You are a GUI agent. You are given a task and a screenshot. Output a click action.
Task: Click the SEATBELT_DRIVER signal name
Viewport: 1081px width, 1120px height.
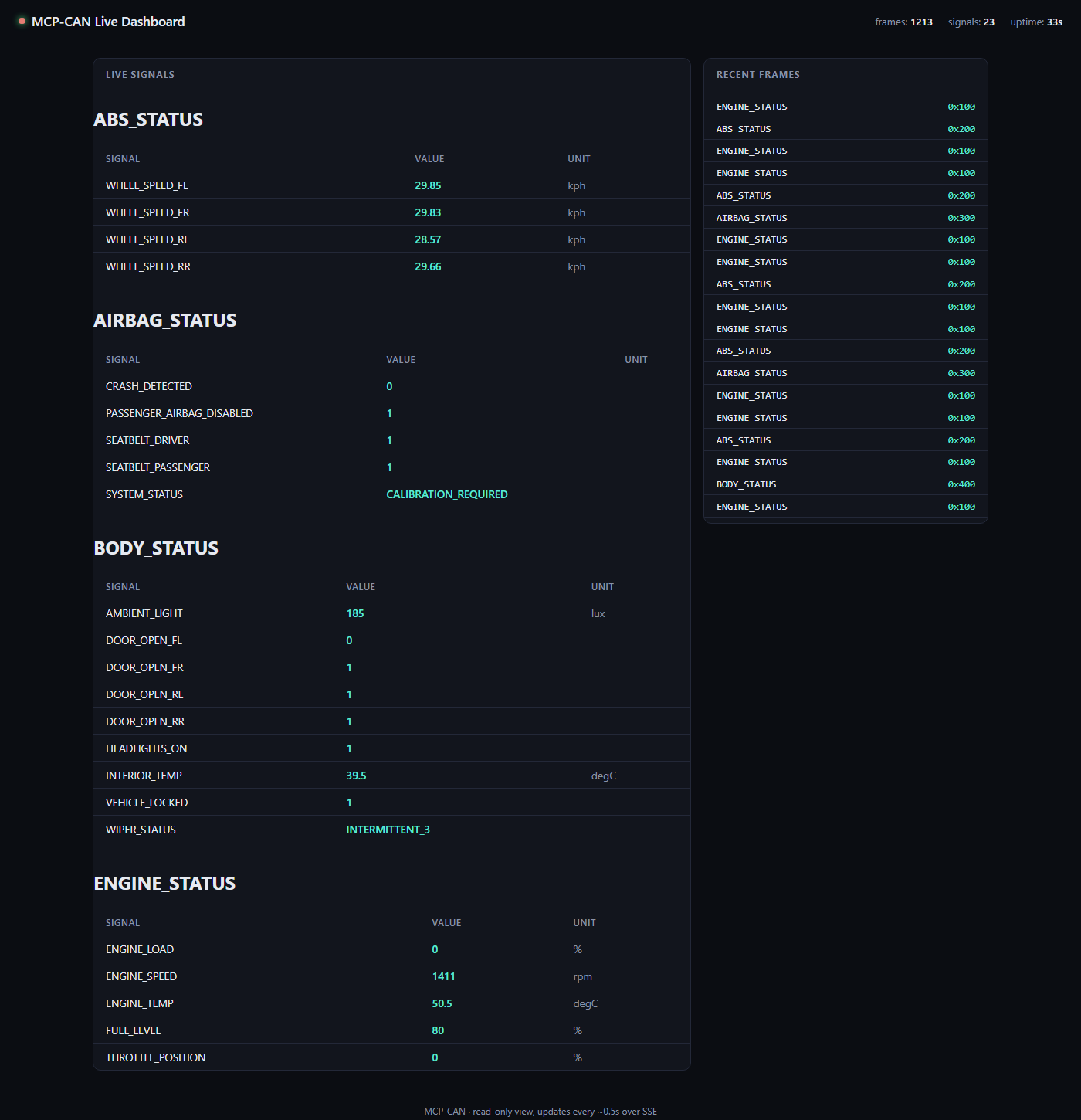(x=147, y=440)
